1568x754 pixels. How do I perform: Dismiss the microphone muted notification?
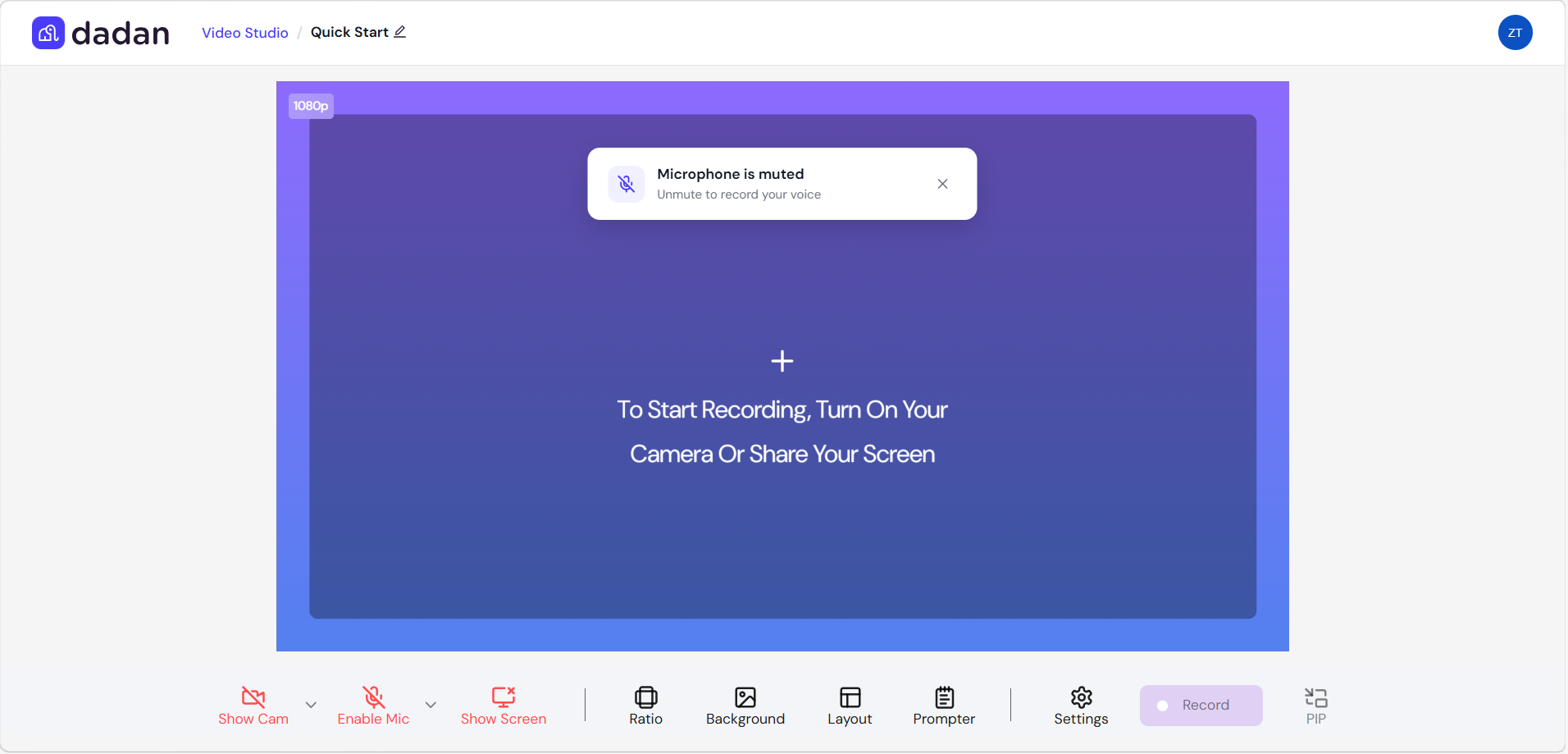[x=941, y=184]
